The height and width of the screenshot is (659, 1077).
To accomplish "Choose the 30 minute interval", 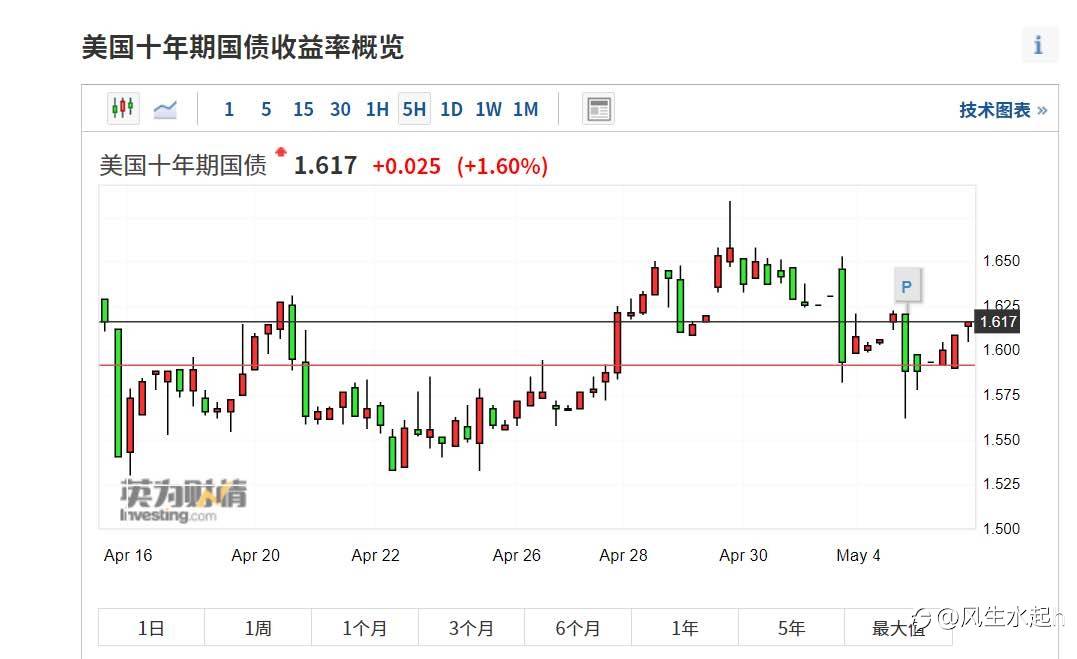I will [x=340, y=109].
